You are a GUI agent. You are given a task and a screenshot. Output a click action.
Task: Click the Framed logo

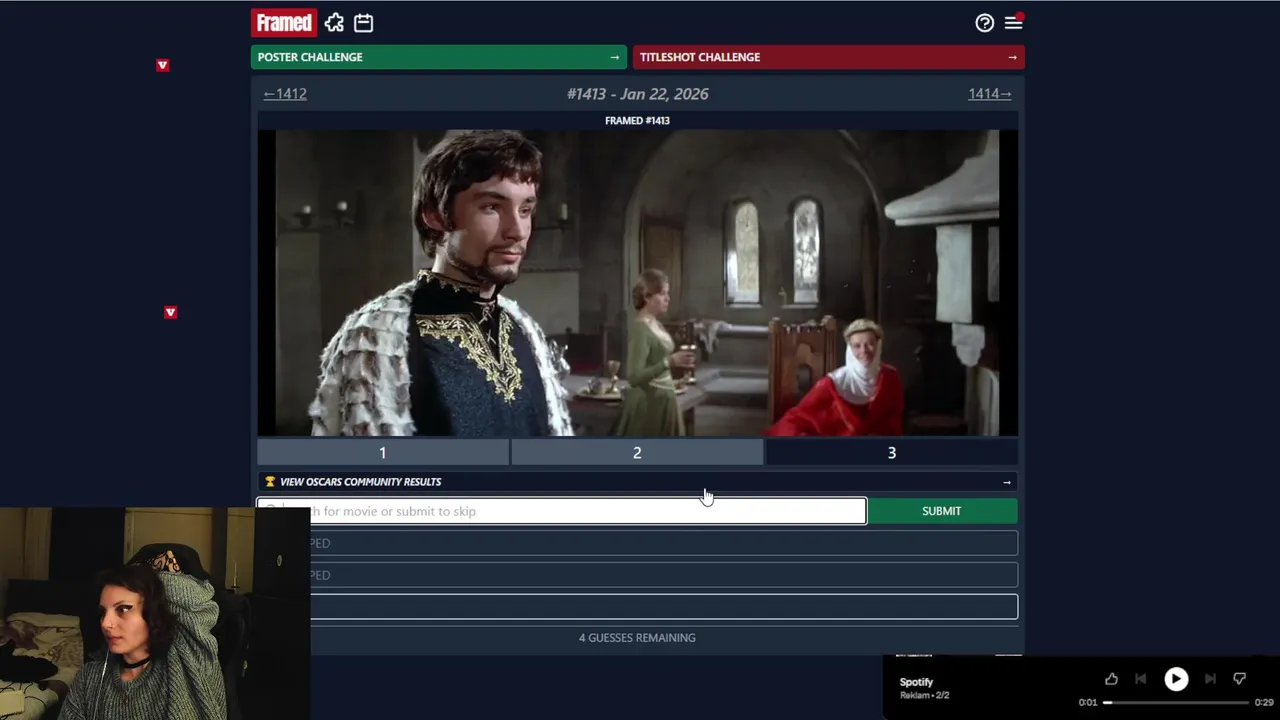284,22
